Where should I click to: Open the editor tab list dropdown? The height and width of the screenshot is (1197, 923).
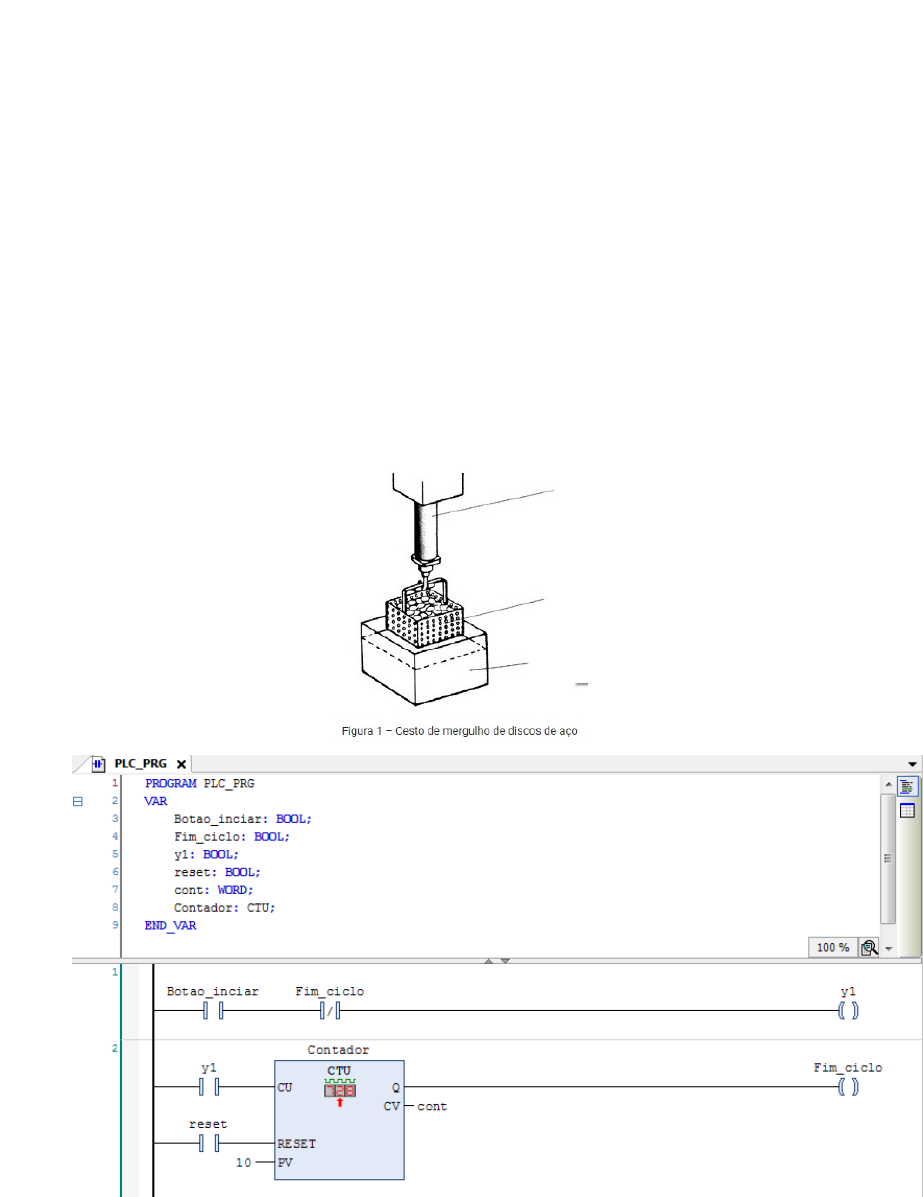[x=912, y=763]
